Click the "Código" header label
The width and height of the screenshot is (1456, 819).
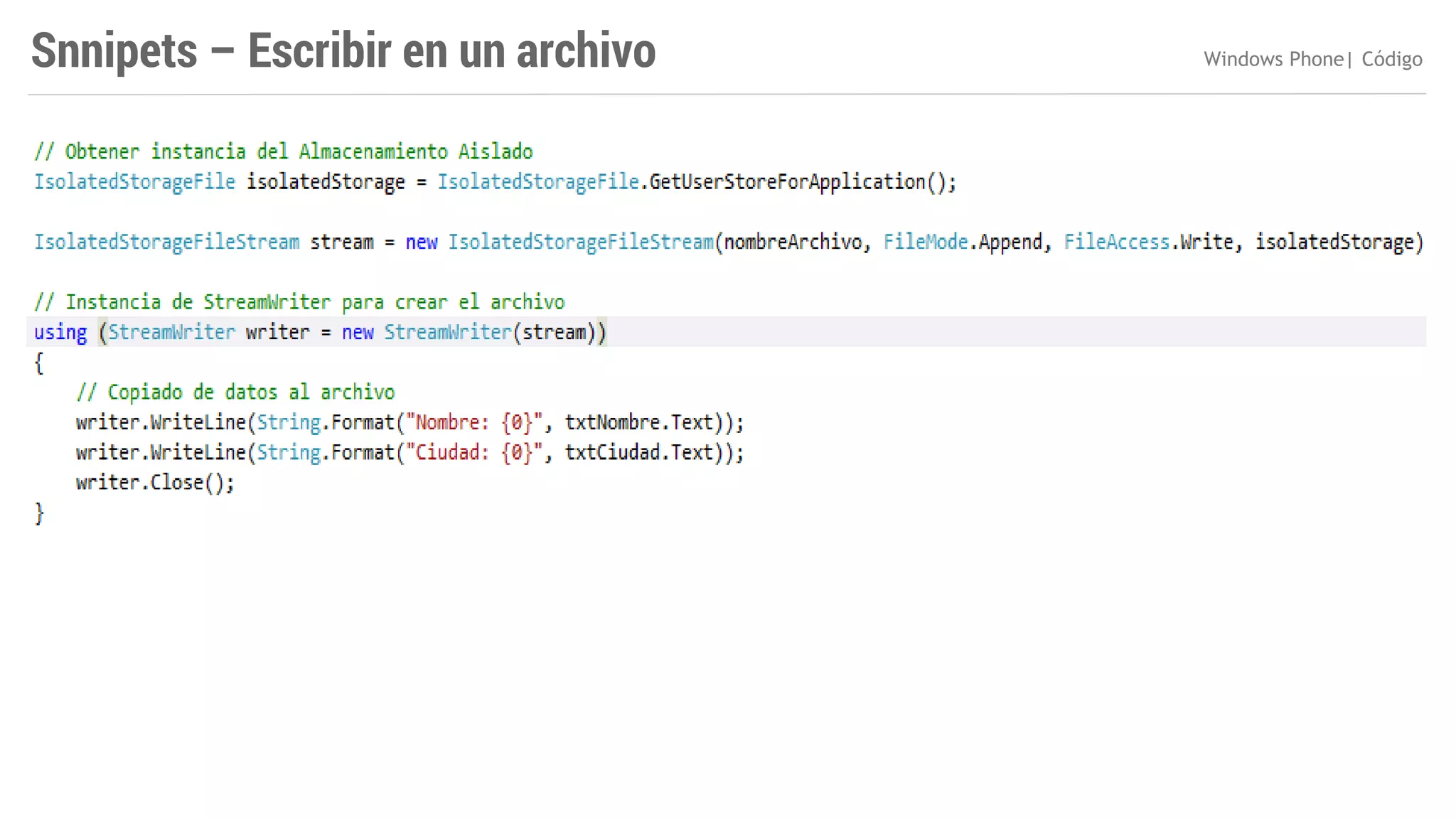point(1391,59)
